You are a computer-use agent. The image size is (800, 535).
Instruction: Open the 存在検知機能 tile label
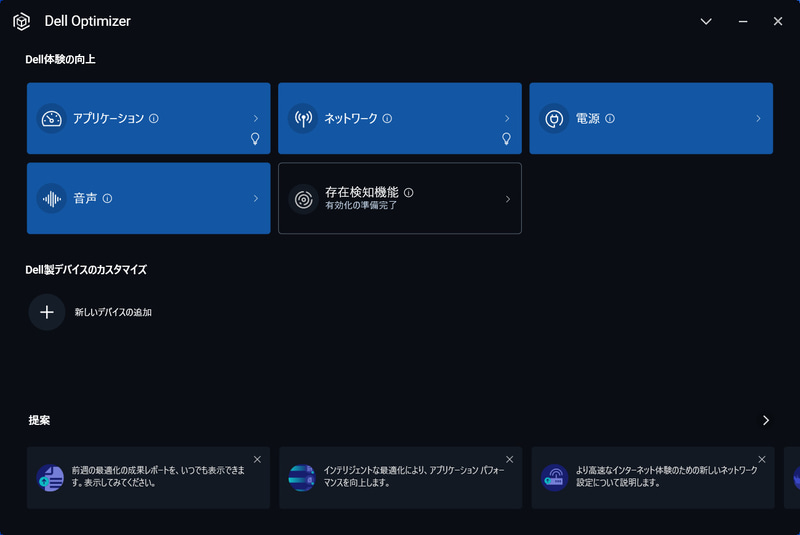[362, 192]
